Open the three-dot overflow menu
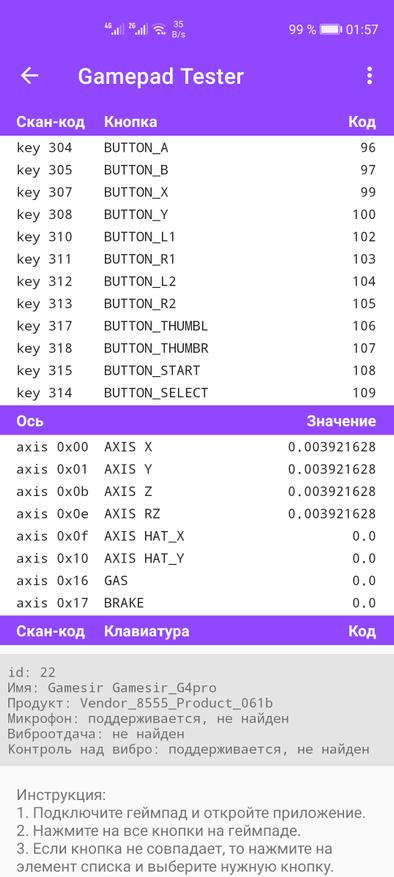394x877 pixels. click(x=369, y=76)
